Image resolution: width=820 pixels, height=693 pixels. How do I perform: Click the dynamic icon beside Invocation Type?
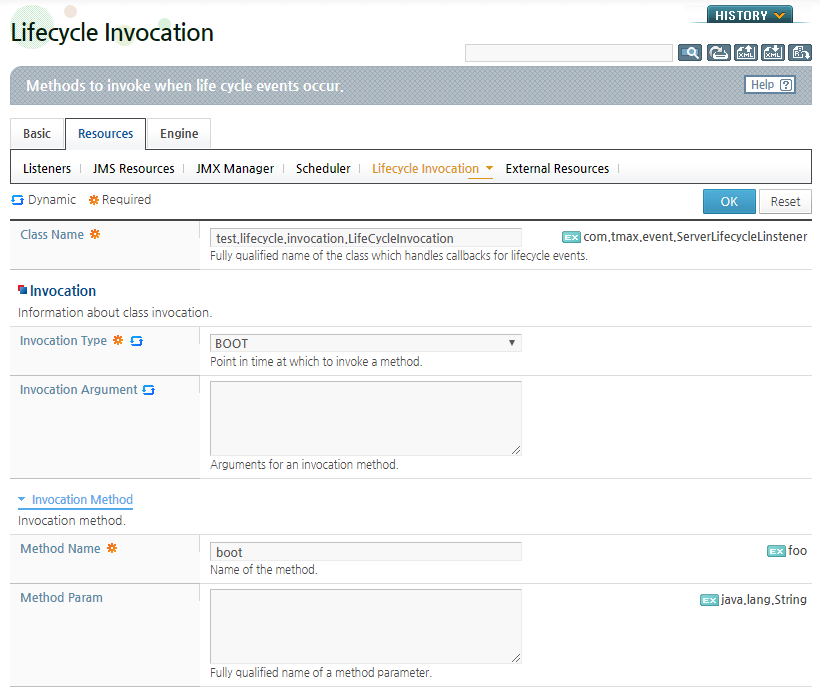[x=136, y=341]
